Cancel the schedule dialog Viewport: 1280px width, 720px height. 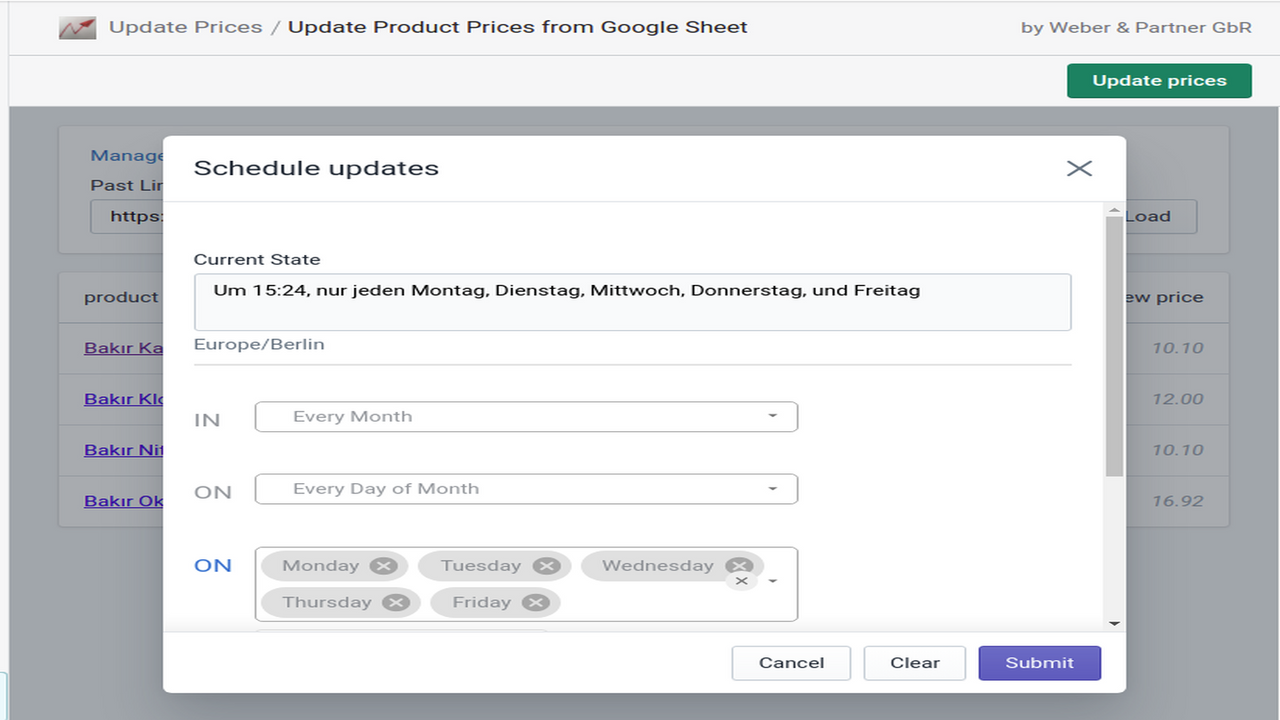coord(791,662)
